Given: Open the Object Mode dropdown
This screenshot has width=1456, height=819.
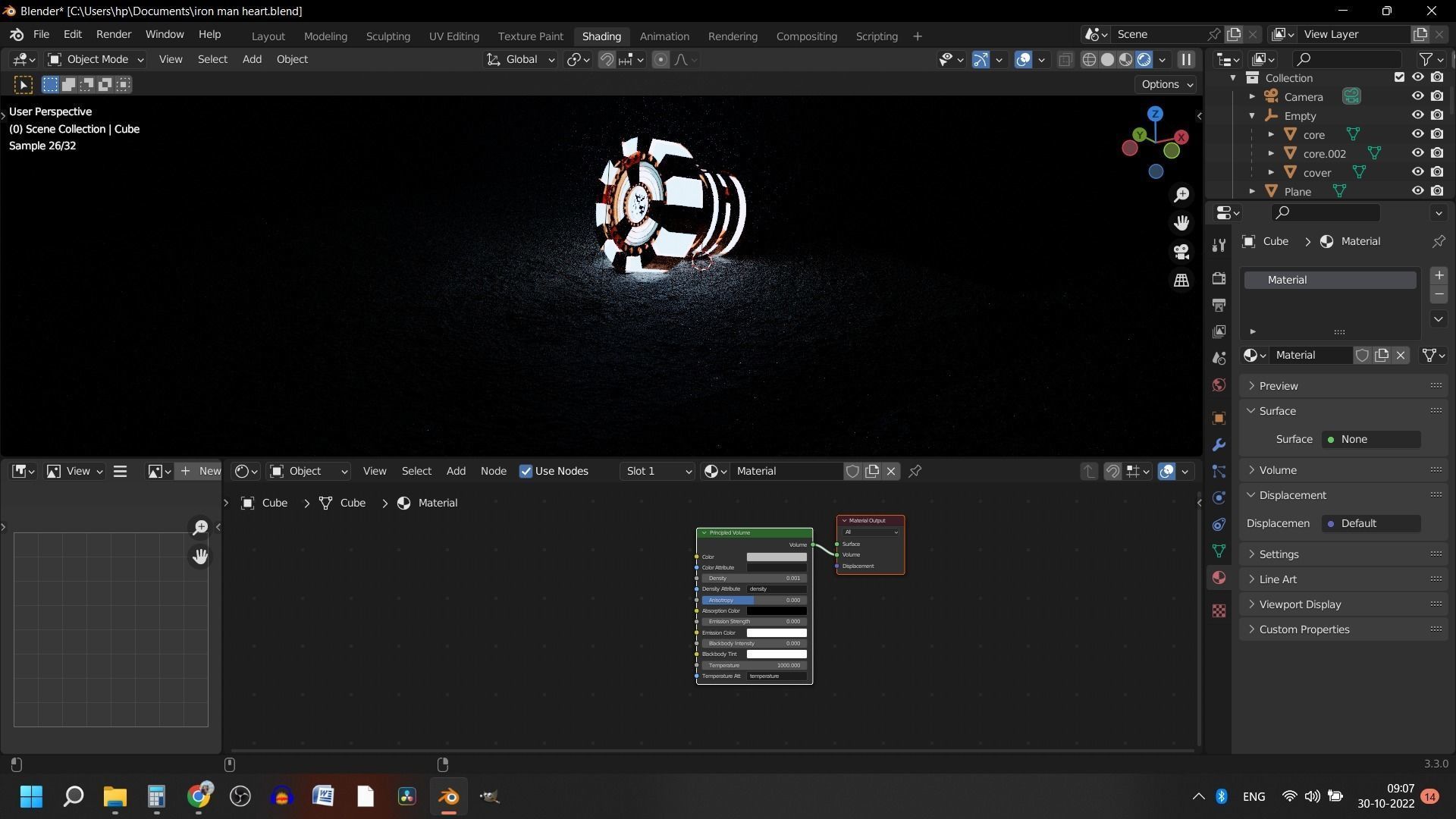Looking at the screenshot, I should [96, 60].
